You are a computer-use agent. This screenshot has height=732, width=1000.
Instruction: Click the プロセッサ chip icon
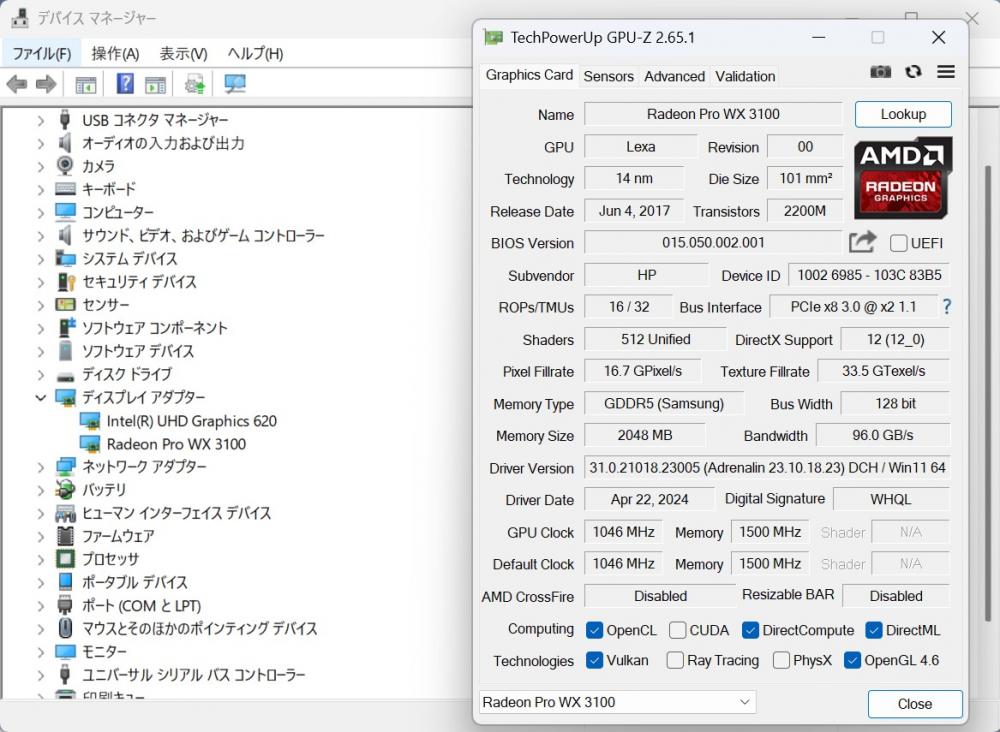[x=65, y=559]
